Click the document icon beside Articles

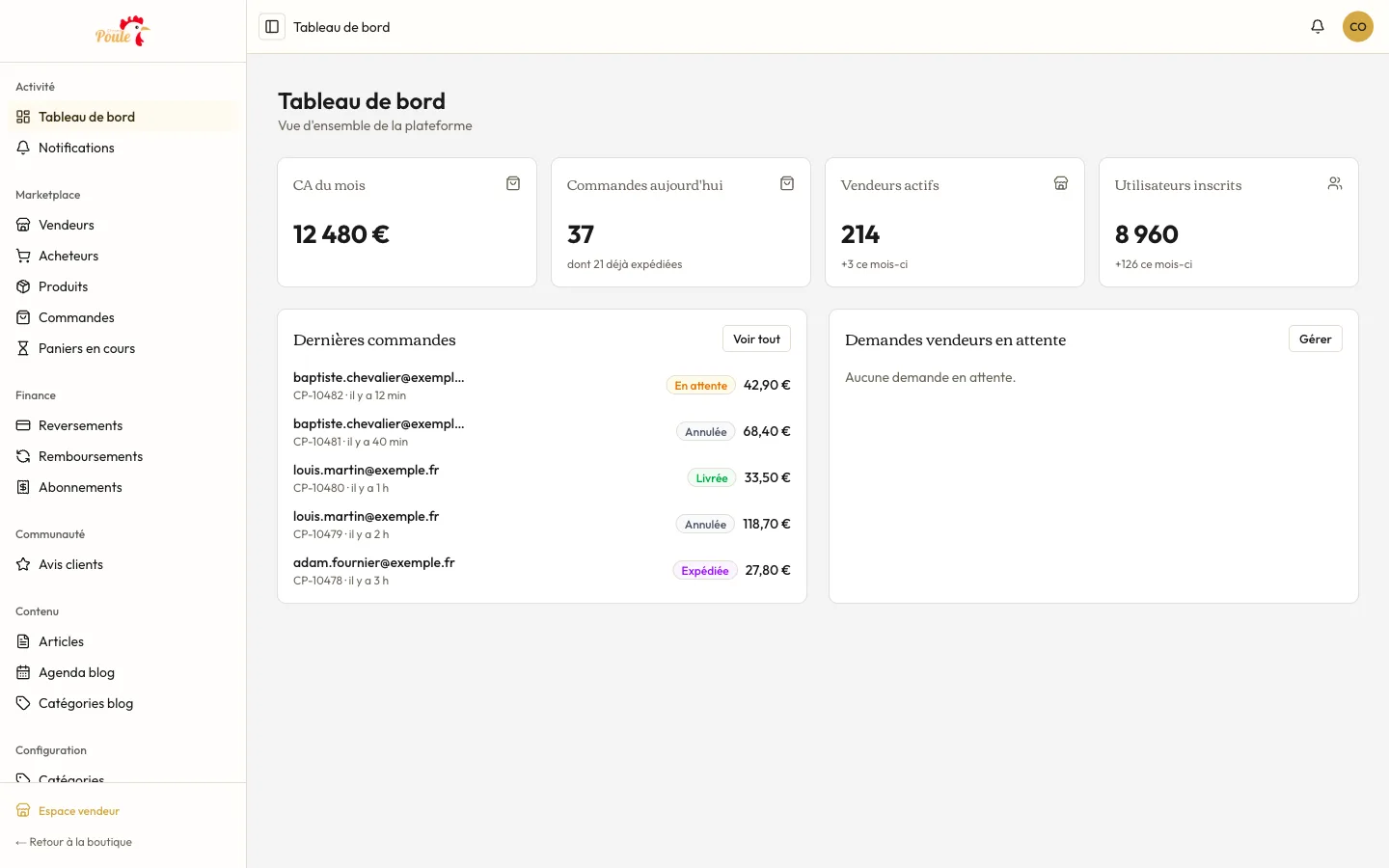(23, 641)
